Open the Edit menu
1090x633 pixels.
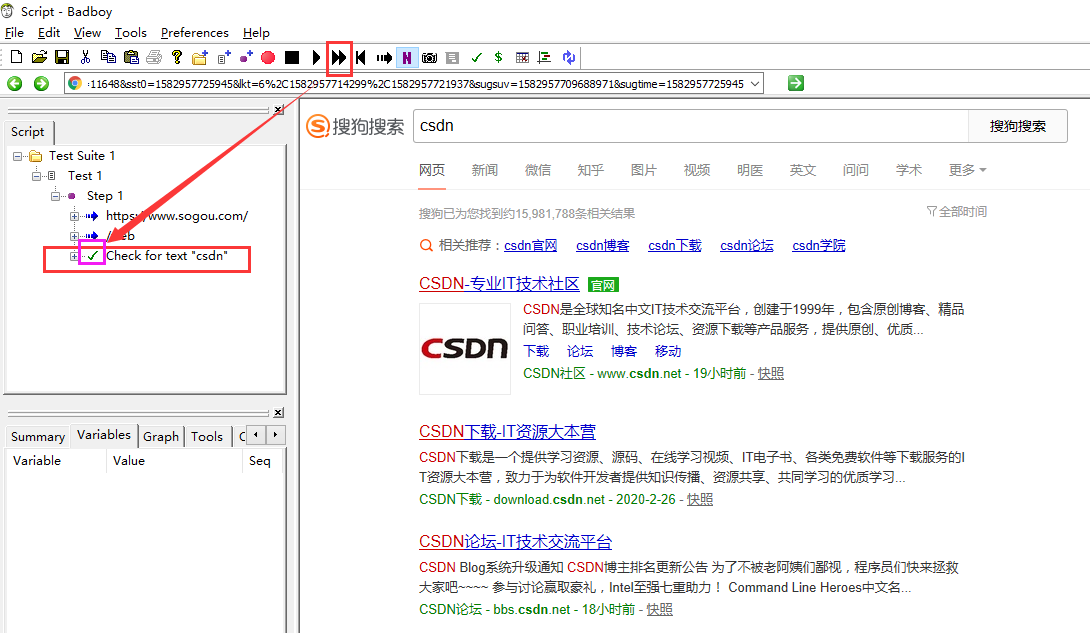click(x=49, y=33)
